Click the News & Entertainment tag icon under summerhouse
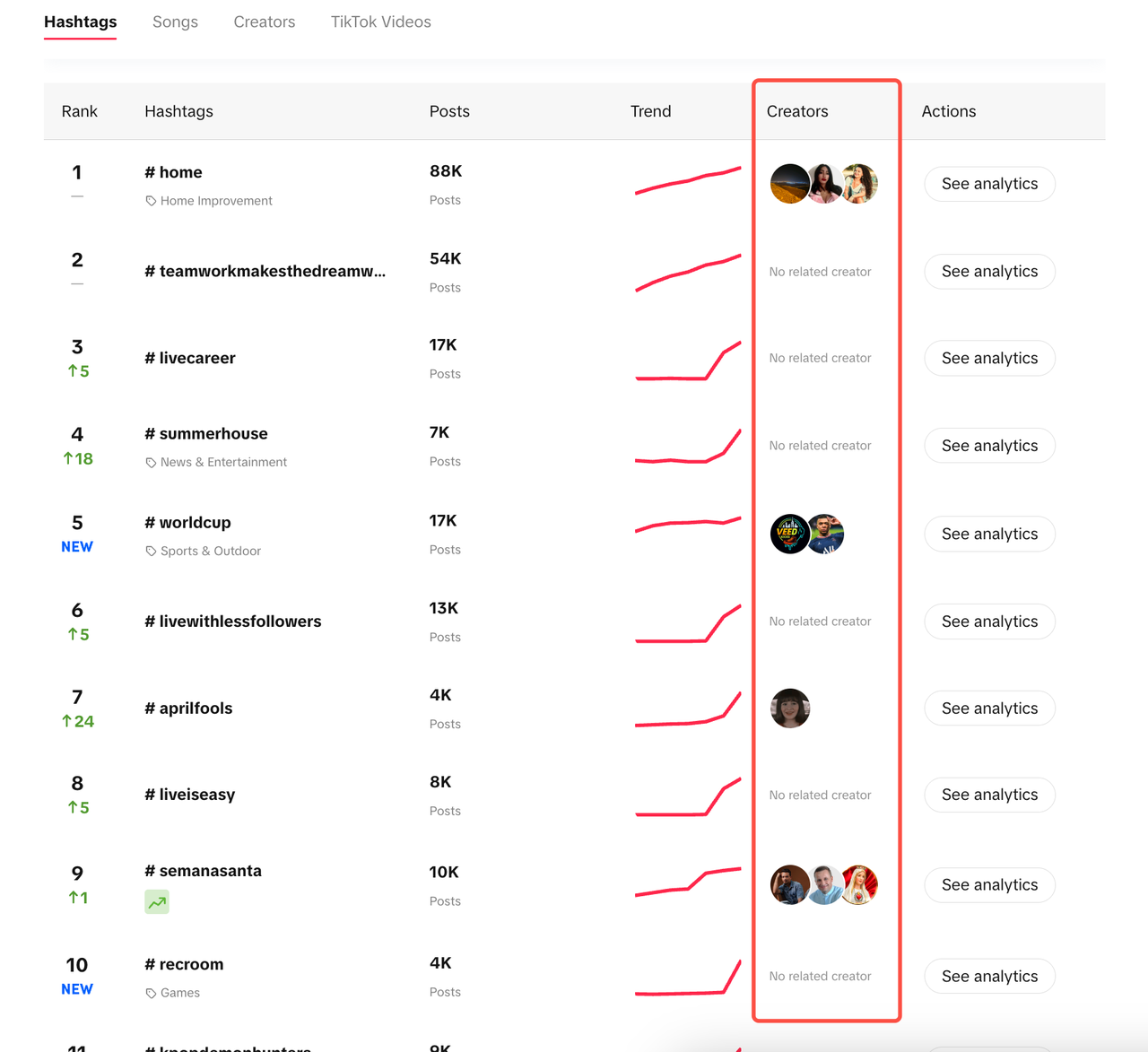The height and width of the screenshot is (1052, 1148). click(x=150, y=462)
